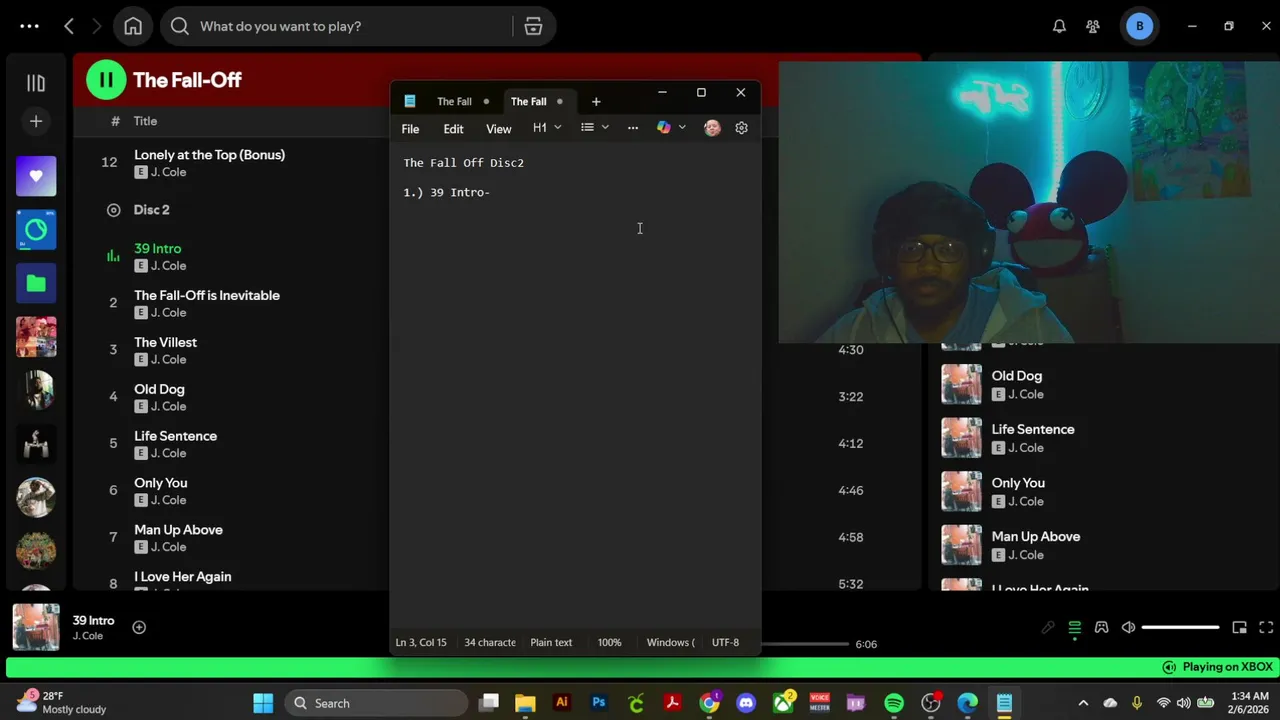The image size is (1280, 720).
Task: Create a playlist with the sidebar plus button
Action: click(36, 121)
